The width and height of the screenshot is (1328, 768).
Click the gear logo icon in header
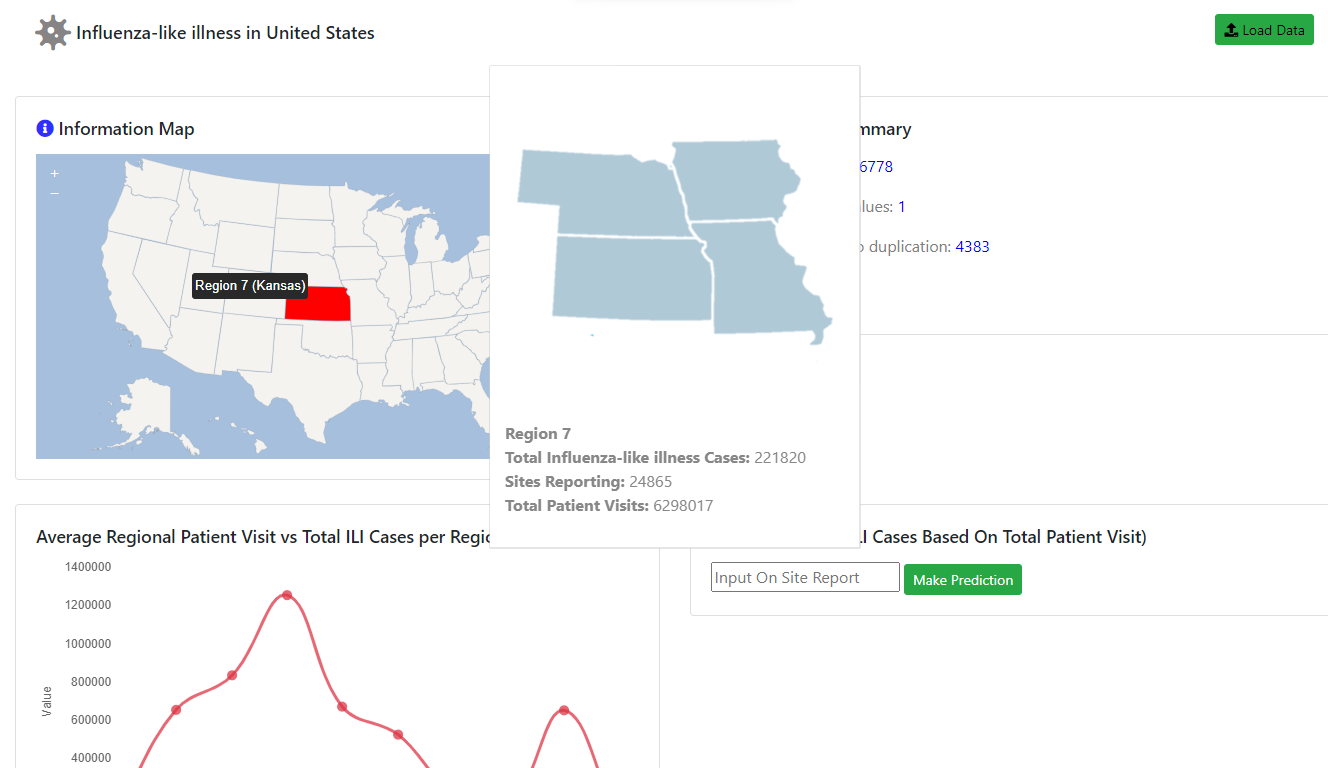tap(52, 32)
